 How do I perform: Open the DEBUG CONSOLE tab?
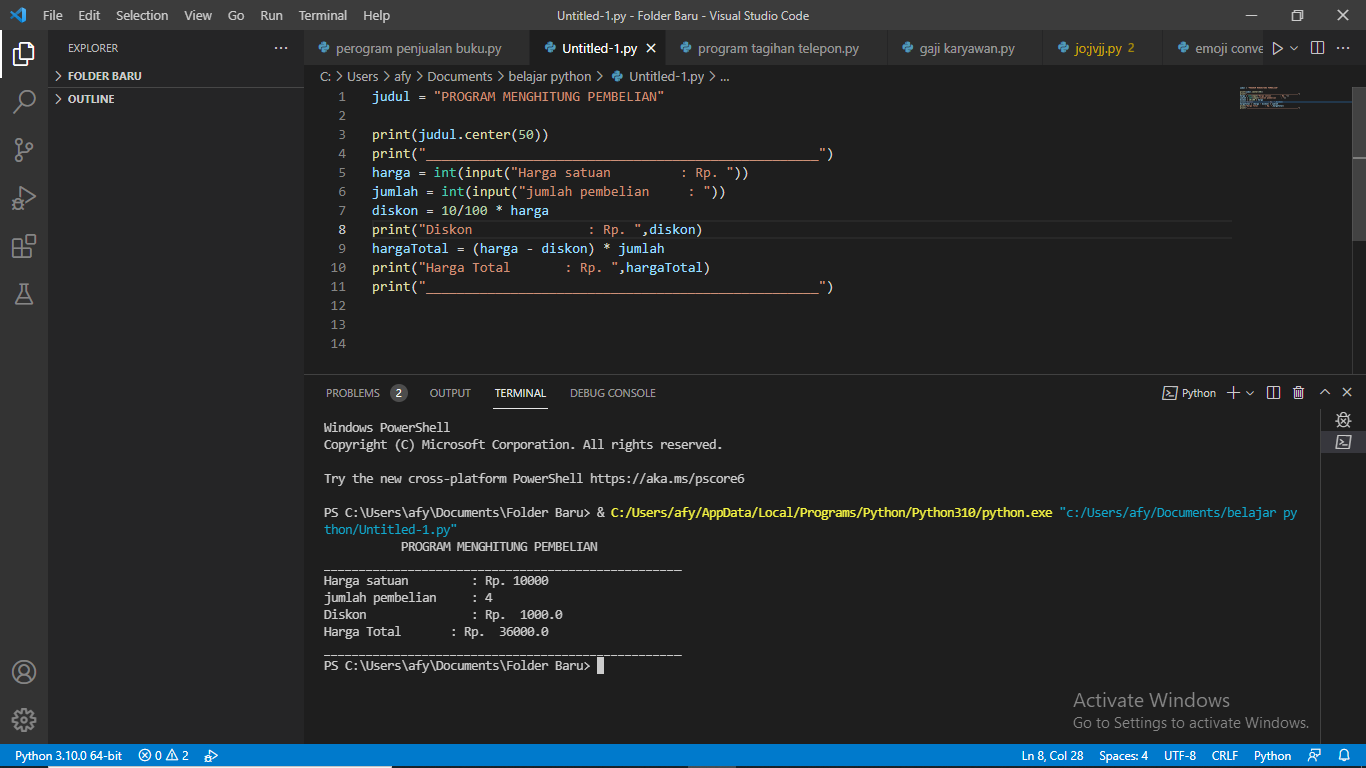(x=613, y=393)
